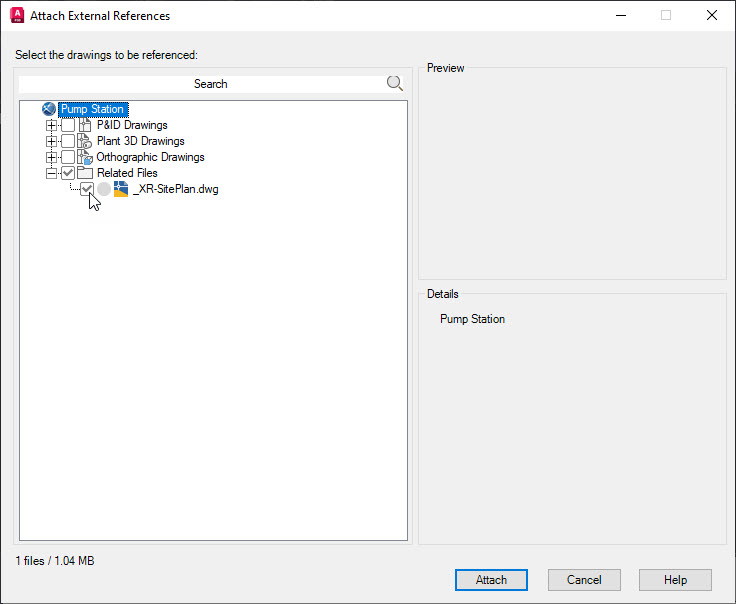Uncheck the Related Files checkbox

click(x=68, y=173)
